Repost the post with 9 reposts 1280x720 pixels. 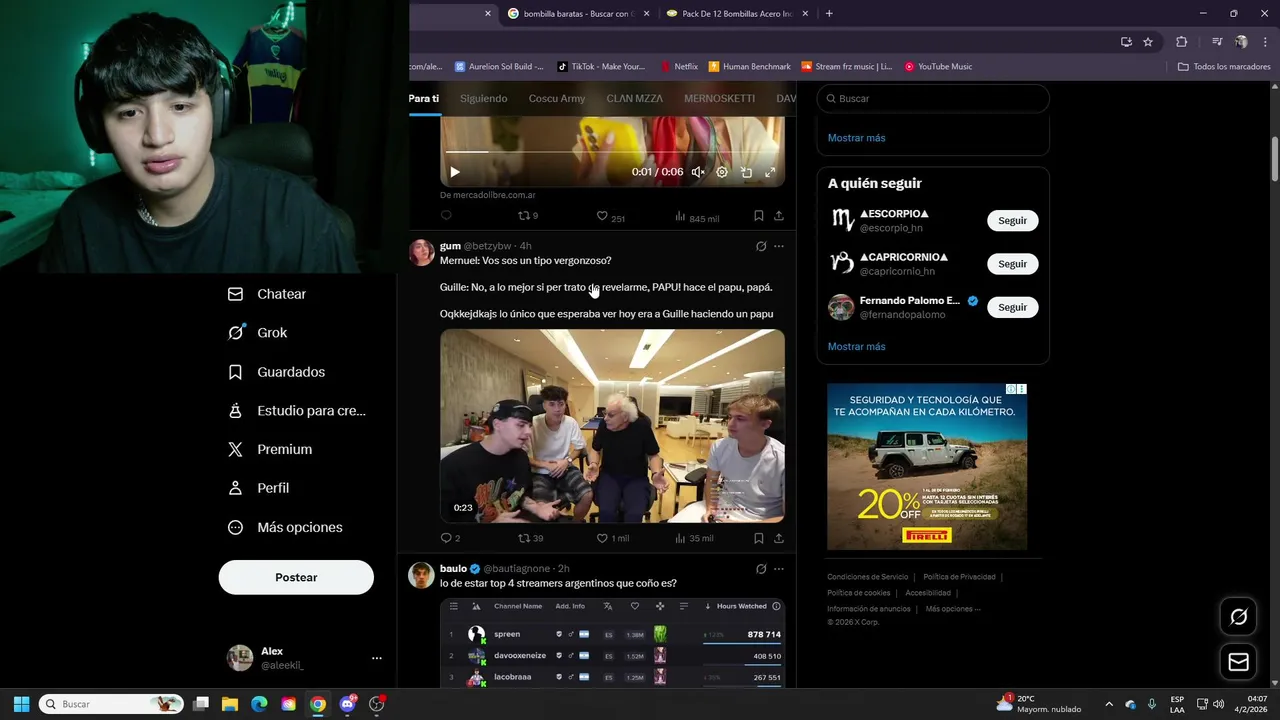click(527, 215)
